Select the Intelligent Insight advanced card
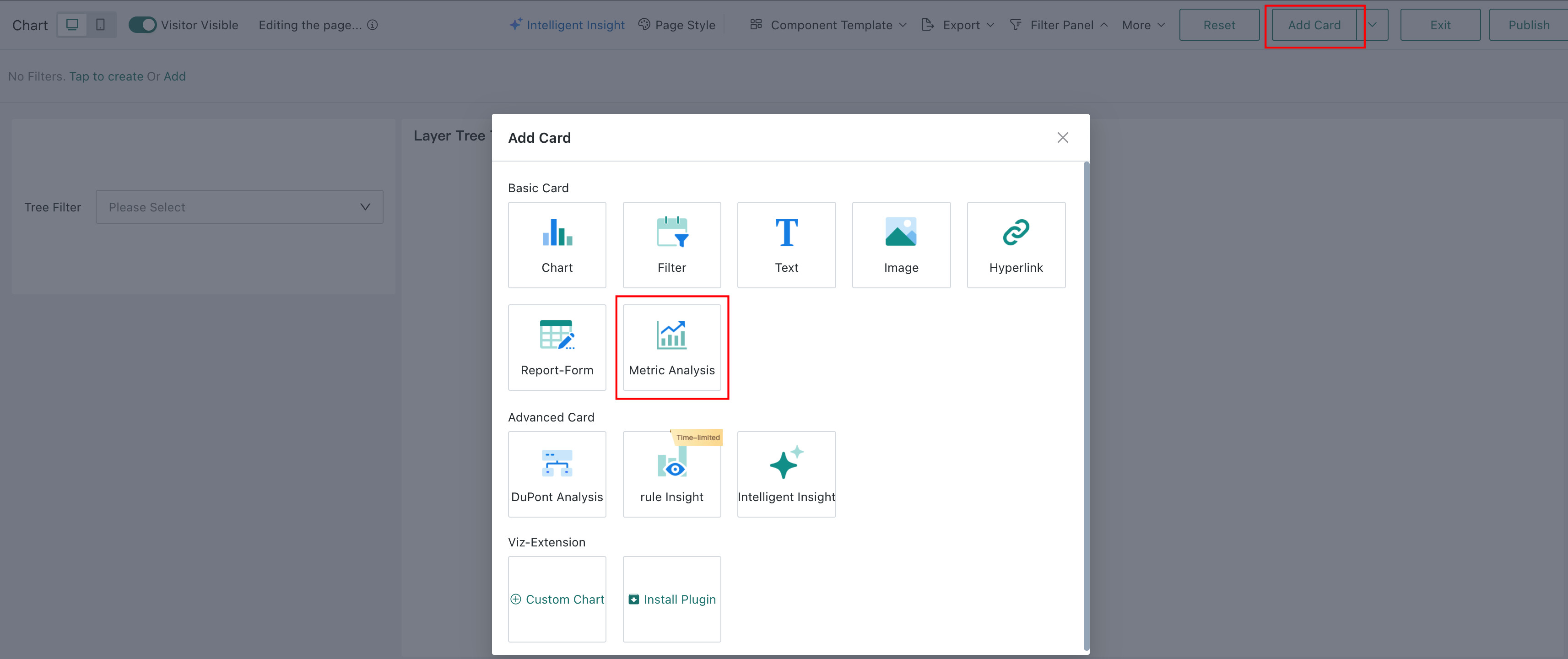Screen dimensions: 1568x659 coord(786,474)
